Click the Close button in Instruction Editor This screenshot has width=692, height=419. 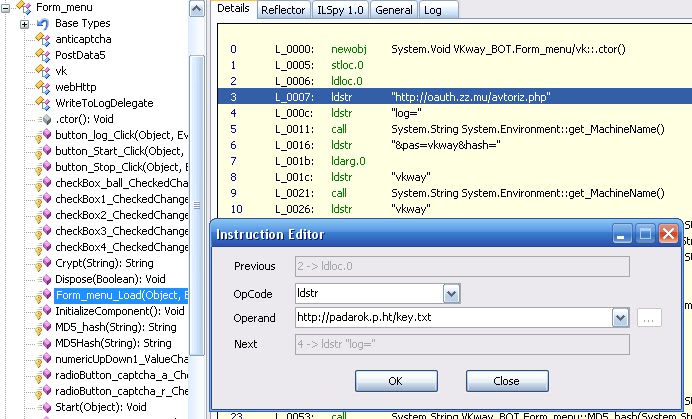coord(507,381)
